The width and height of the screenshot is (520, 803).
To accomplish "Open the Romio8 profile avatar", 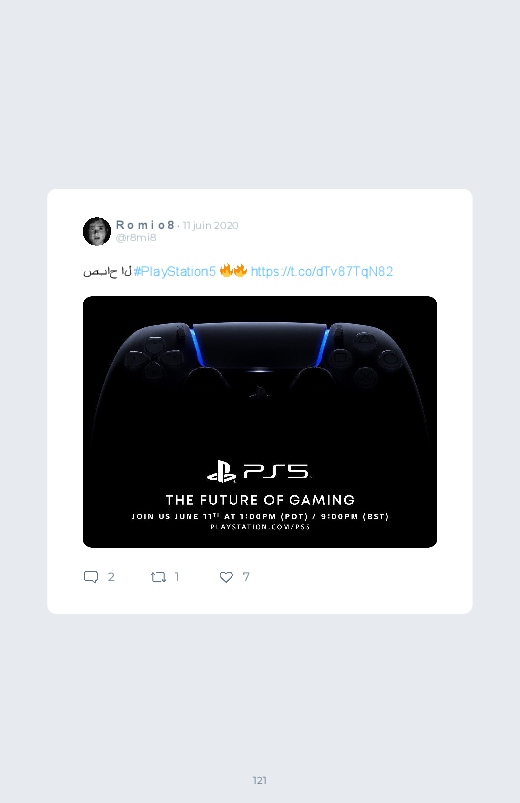I will [97, 231].
